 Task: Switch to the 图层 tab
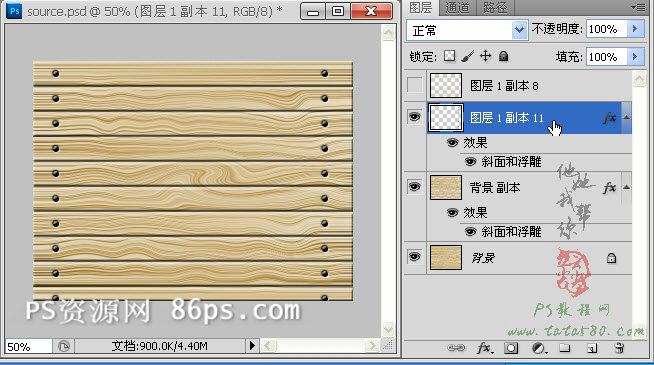tap(420, 7)
